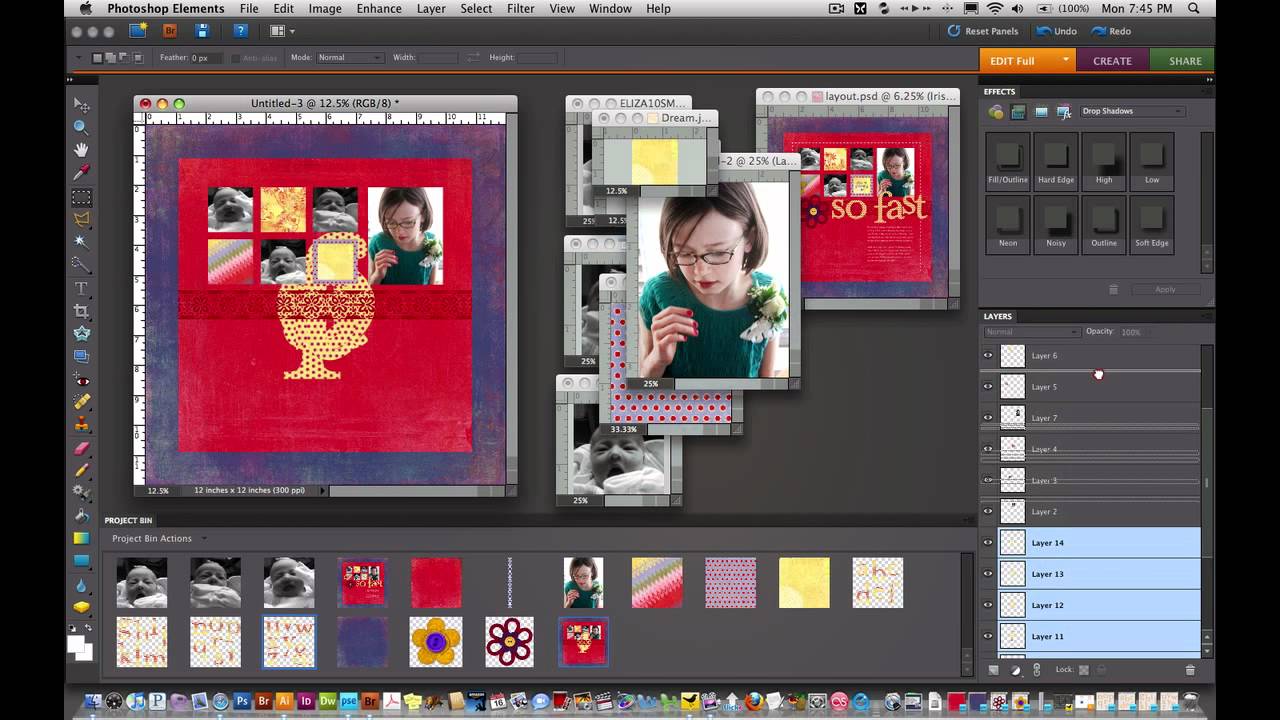Select the Move tool
The image size is (1280, 720).
tap(82, 106)
